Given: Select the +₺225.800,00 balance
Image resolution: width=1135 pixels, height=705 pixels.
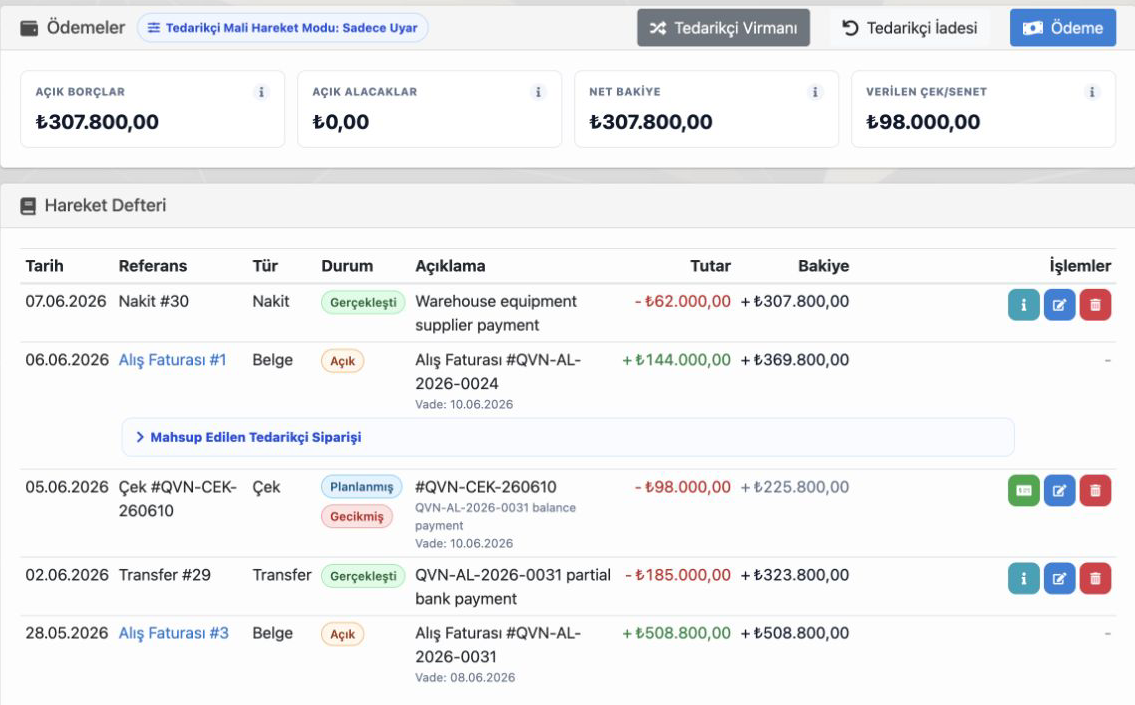Looking at the screenshot, I should tap(795, 487).
